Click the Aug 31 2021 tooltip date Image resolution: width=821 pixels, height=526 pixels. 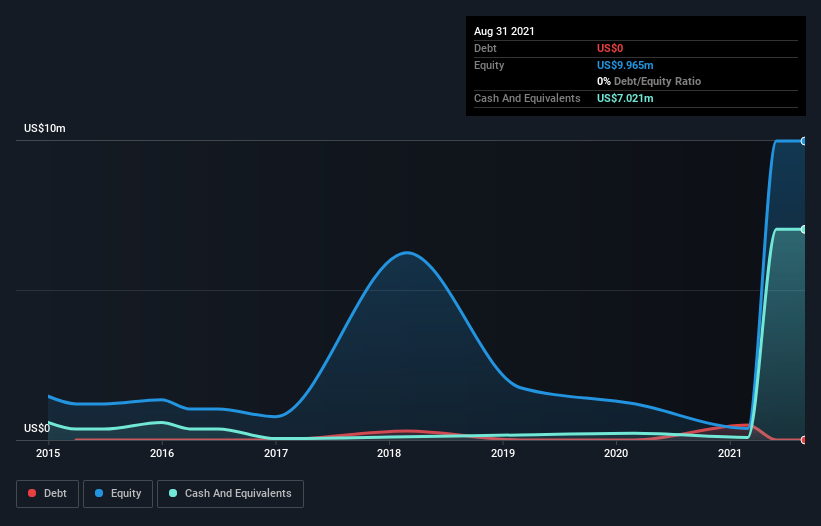[x=504, y=31]
